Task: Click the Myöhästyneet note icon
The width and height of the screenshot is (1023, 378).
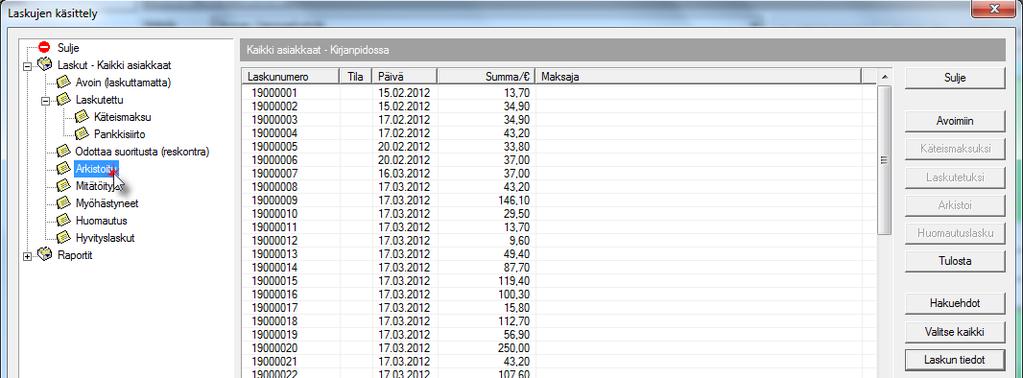Action: [63, 203]
